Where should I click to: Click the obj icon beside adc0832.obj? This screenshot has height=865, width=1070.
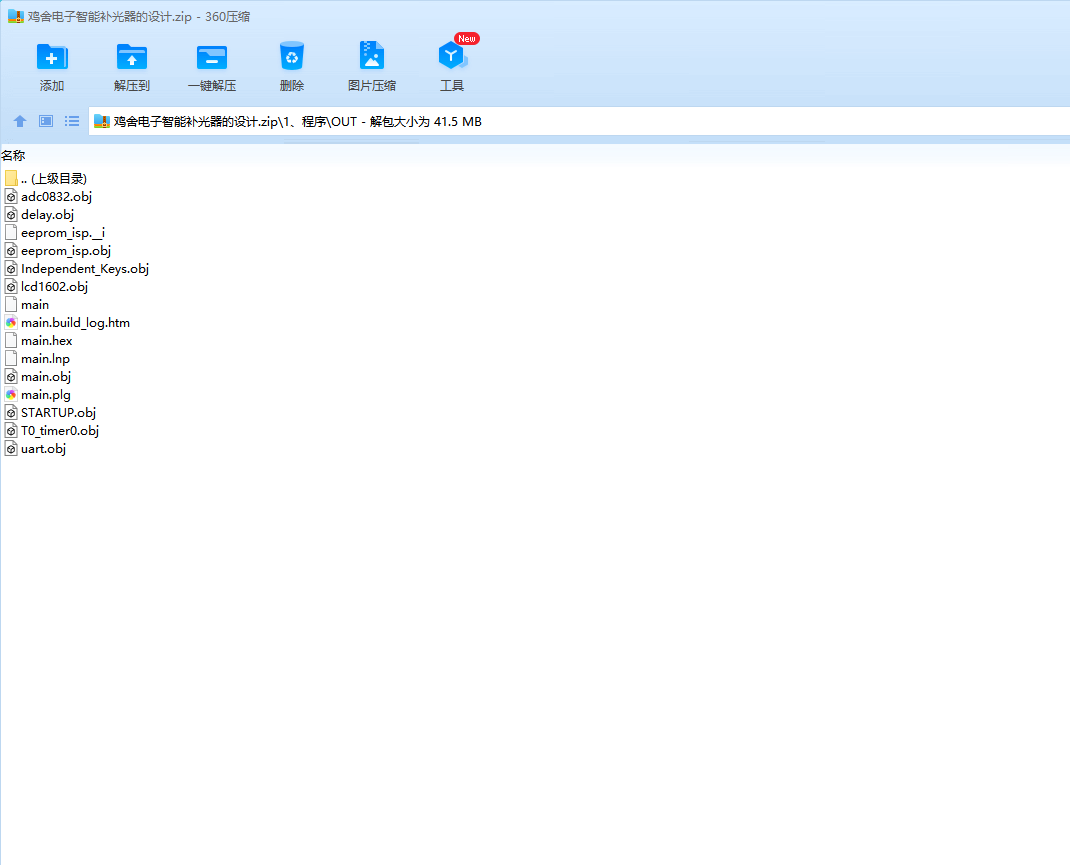[11, 196]
